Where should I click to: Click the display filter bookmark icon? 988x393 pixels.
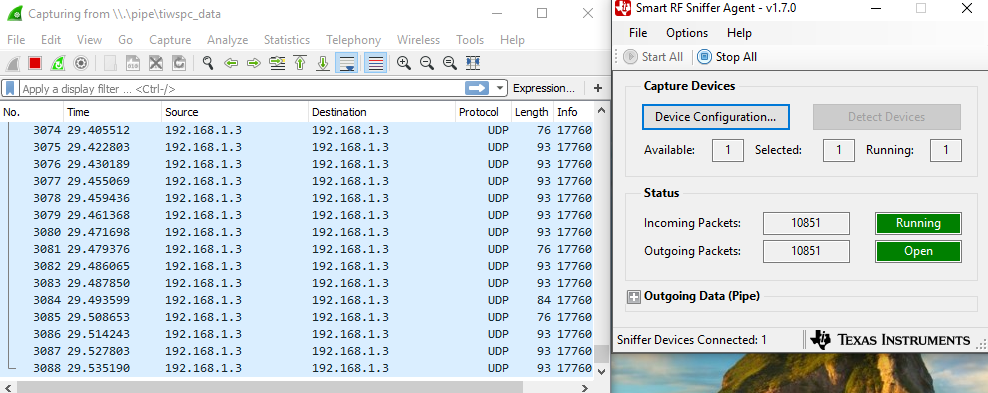click(x=10, y=88)
